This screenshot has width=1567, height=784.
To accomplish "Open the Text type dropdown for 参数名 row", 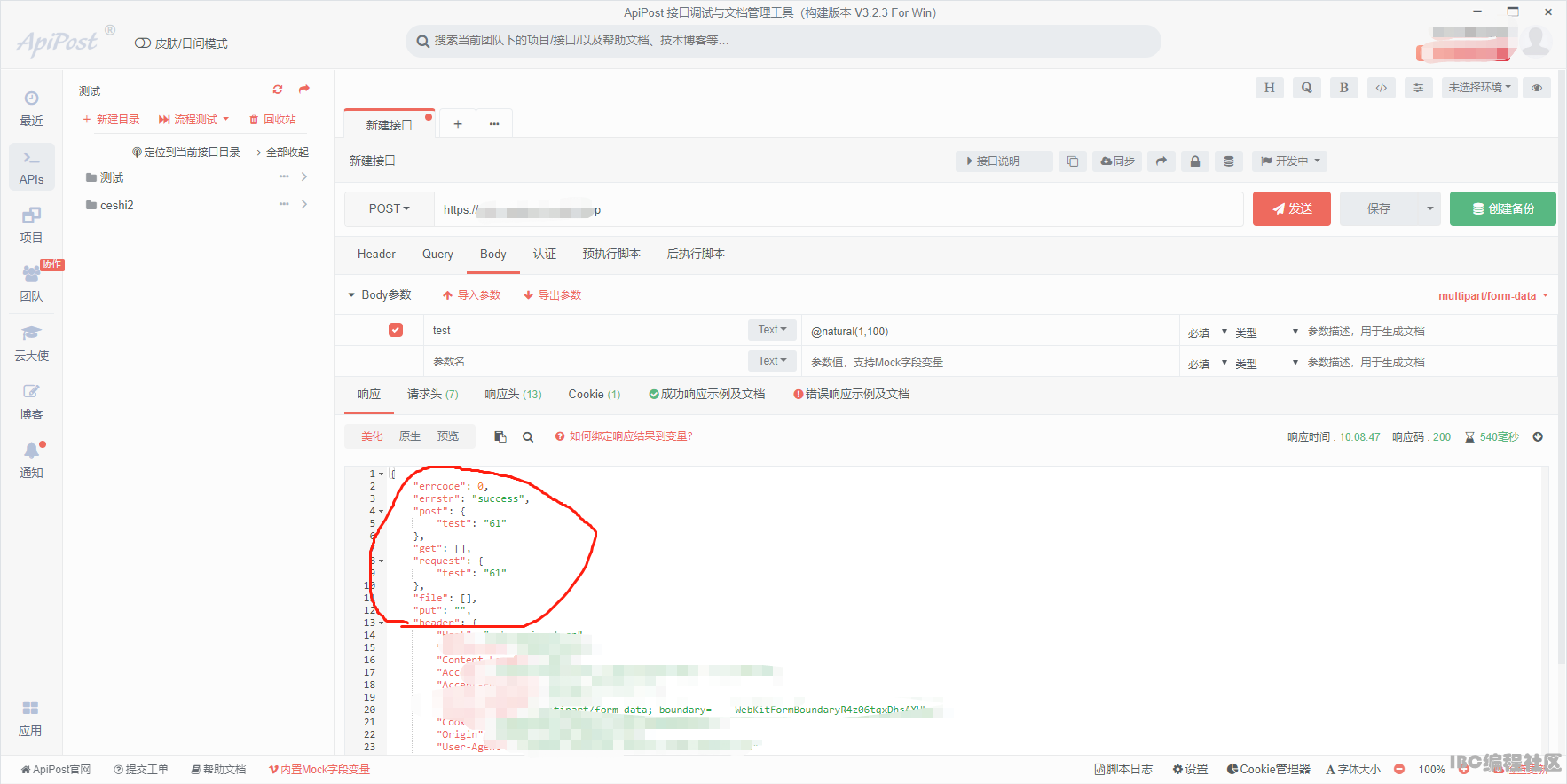I will (x=772, y=361).
